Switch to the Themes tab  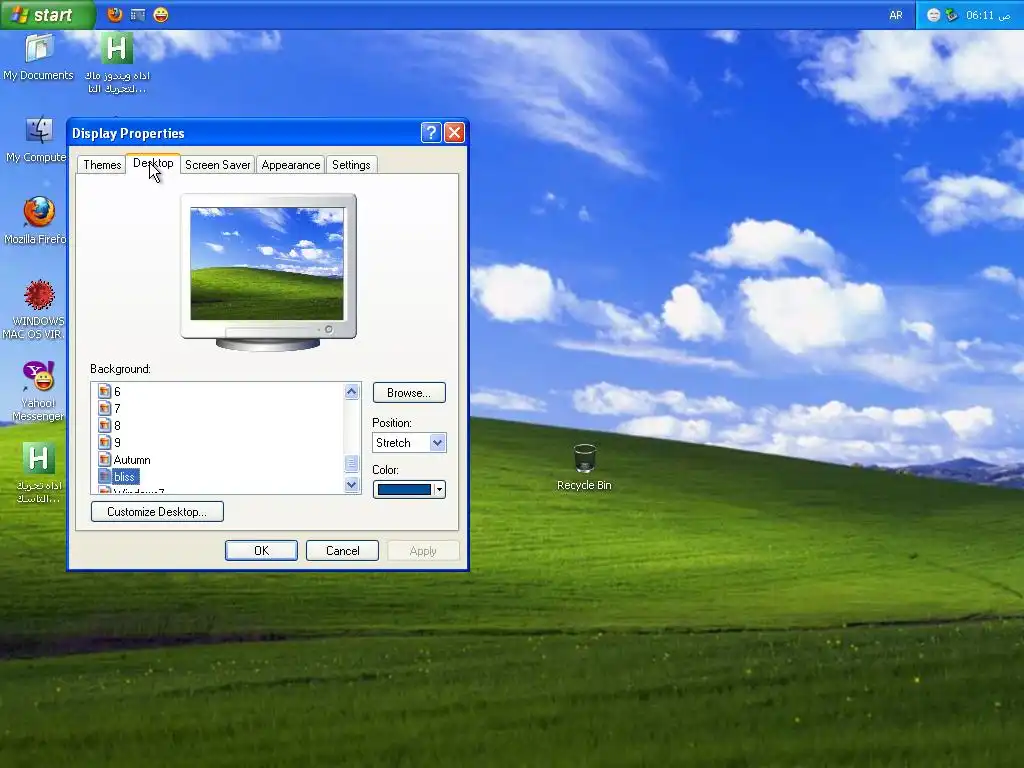pyautogui.click(x=102, y=165)
